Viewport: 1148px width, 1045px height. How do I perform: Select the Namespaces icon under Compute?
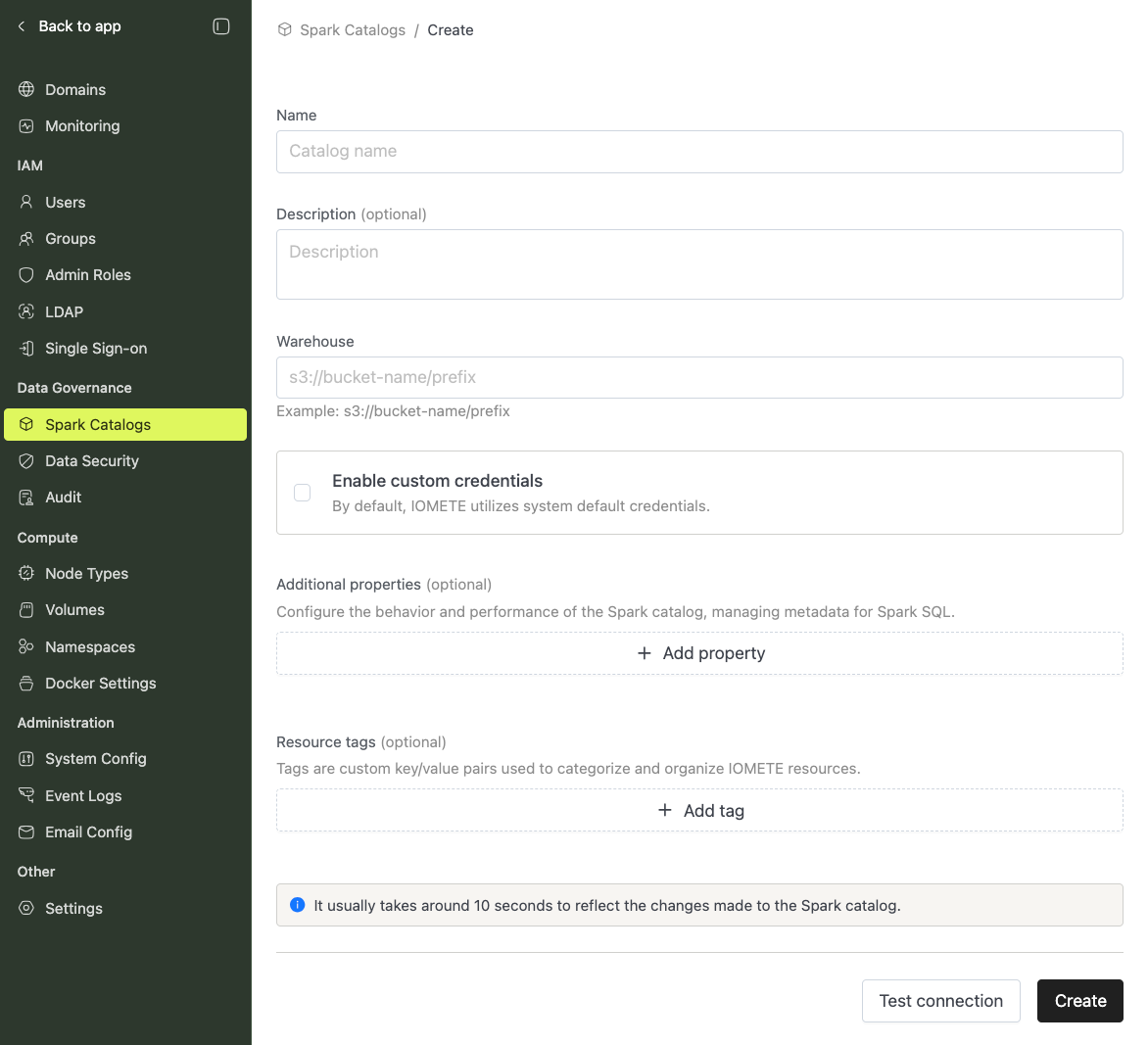pos(25,646)
